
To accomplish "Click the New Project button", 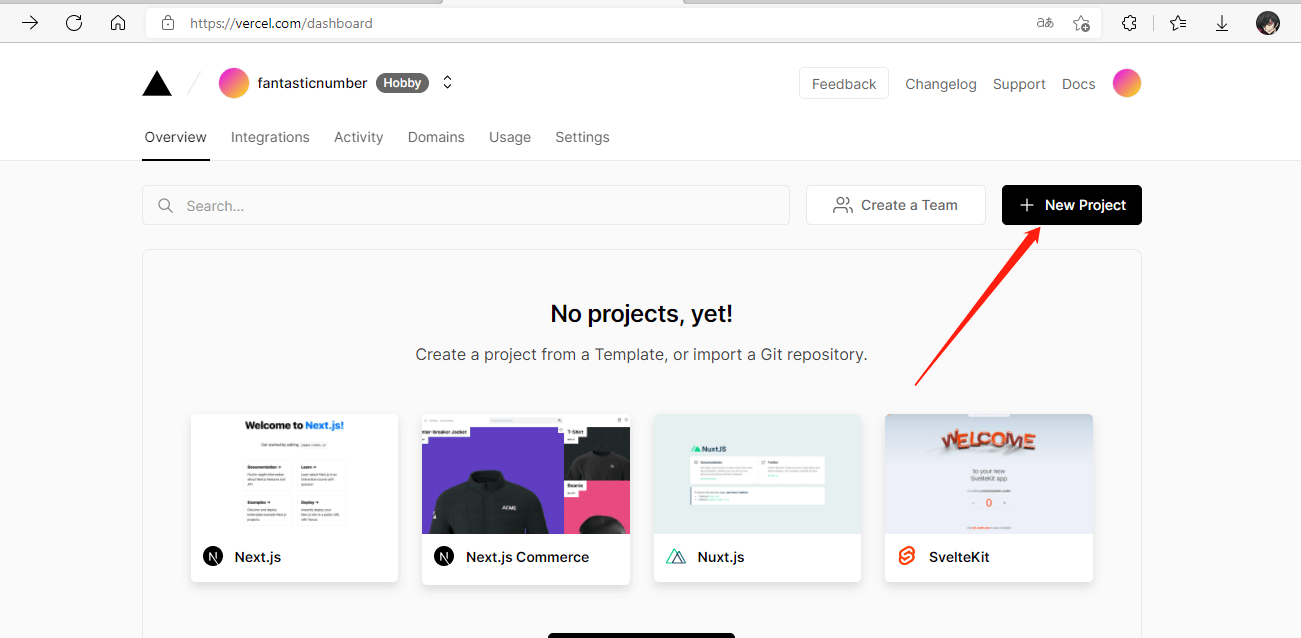I will (x=1071, y=205).
